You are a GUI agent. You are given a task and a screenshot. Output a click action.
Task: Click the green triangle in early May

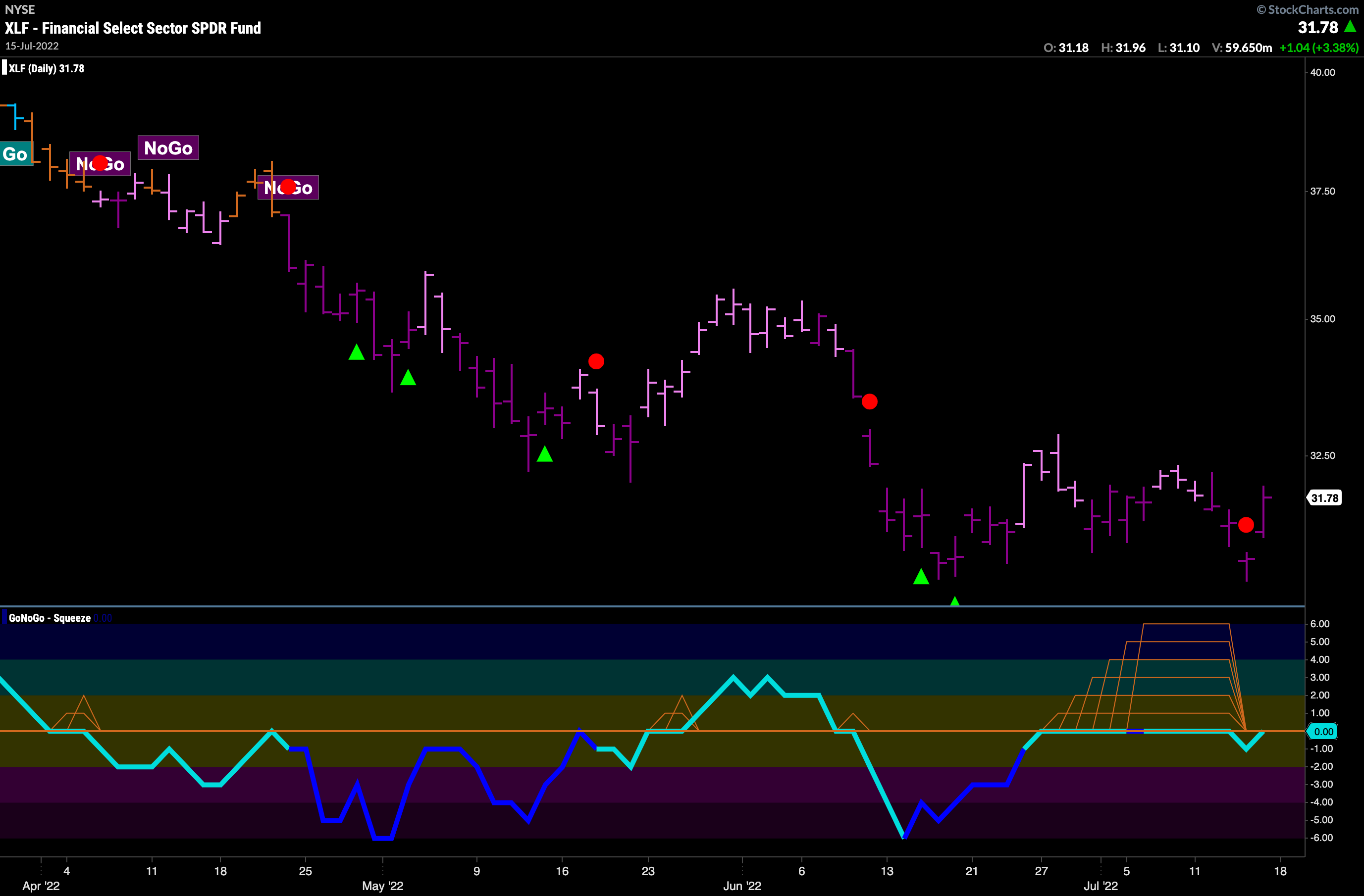tap(408, 377)
